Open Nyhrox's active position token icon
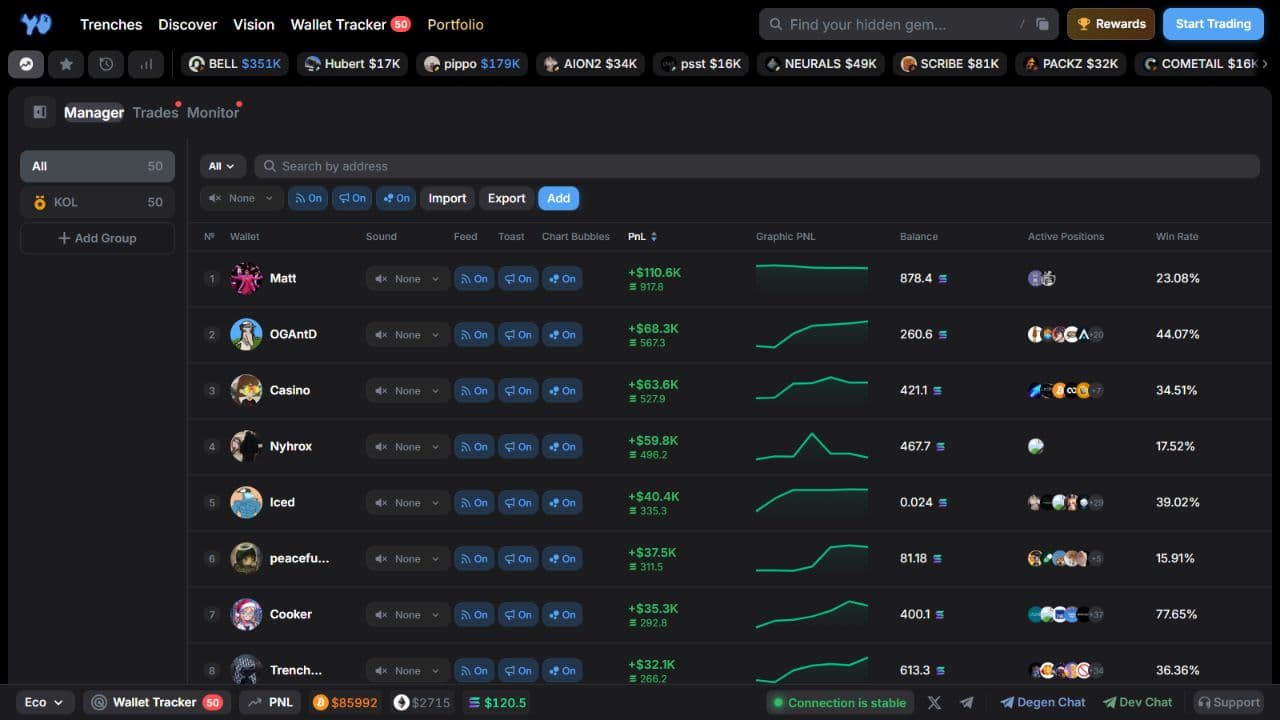This screenshot has height=720, width=1280. 1036,446
